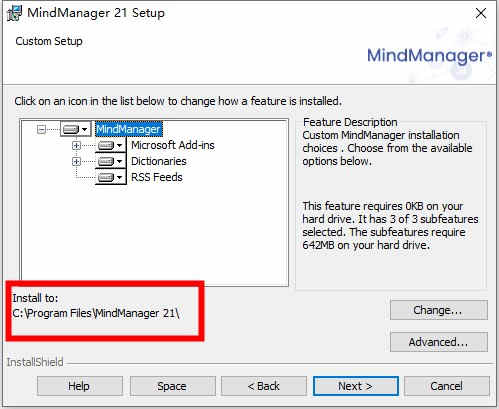Close the MindManager 21 Setup window
This screenshot has width=499, height=409.
click(481, 13)
